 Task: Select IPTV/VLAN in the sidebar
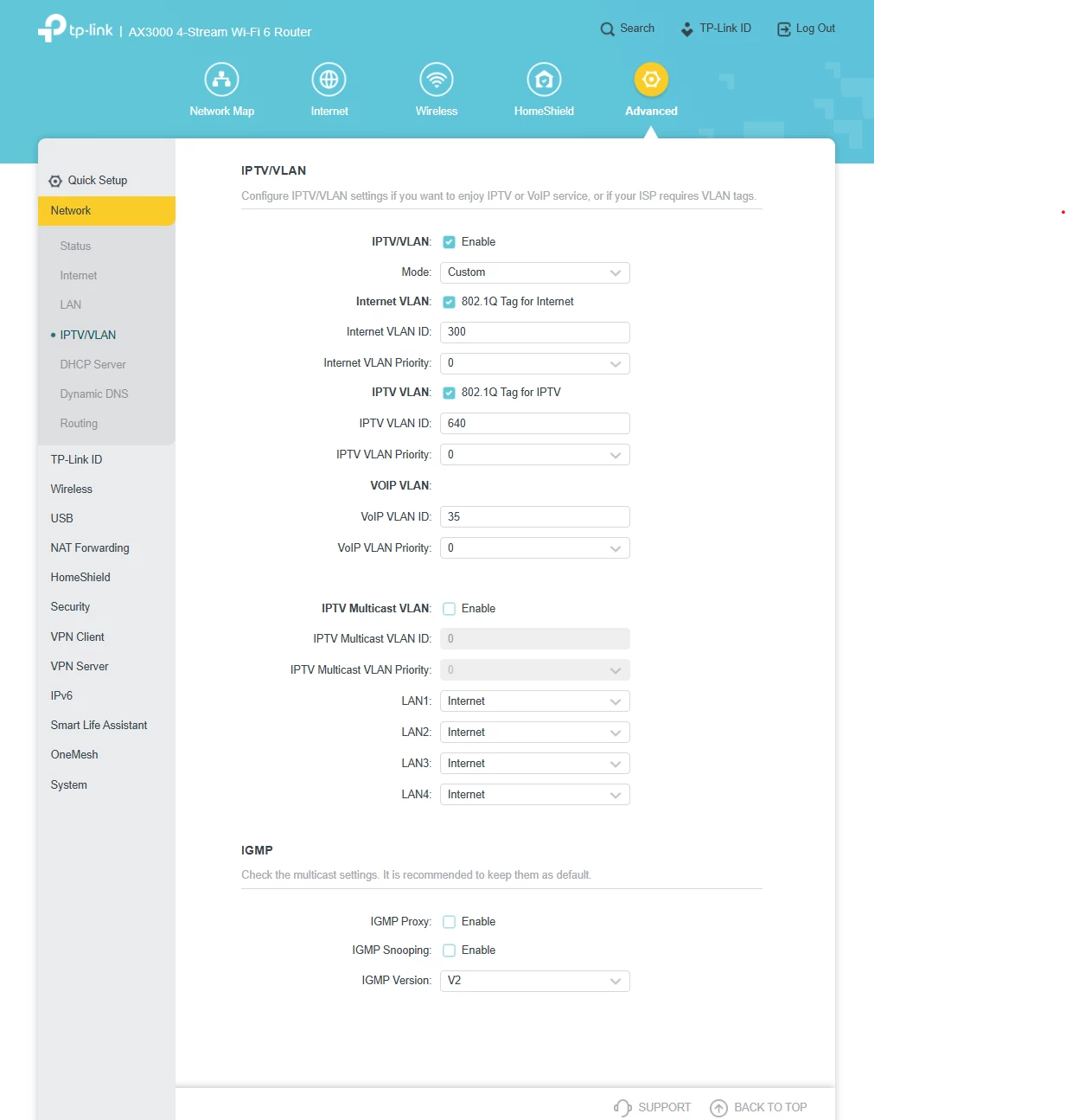pyautogui.click(x=88, y=336)
